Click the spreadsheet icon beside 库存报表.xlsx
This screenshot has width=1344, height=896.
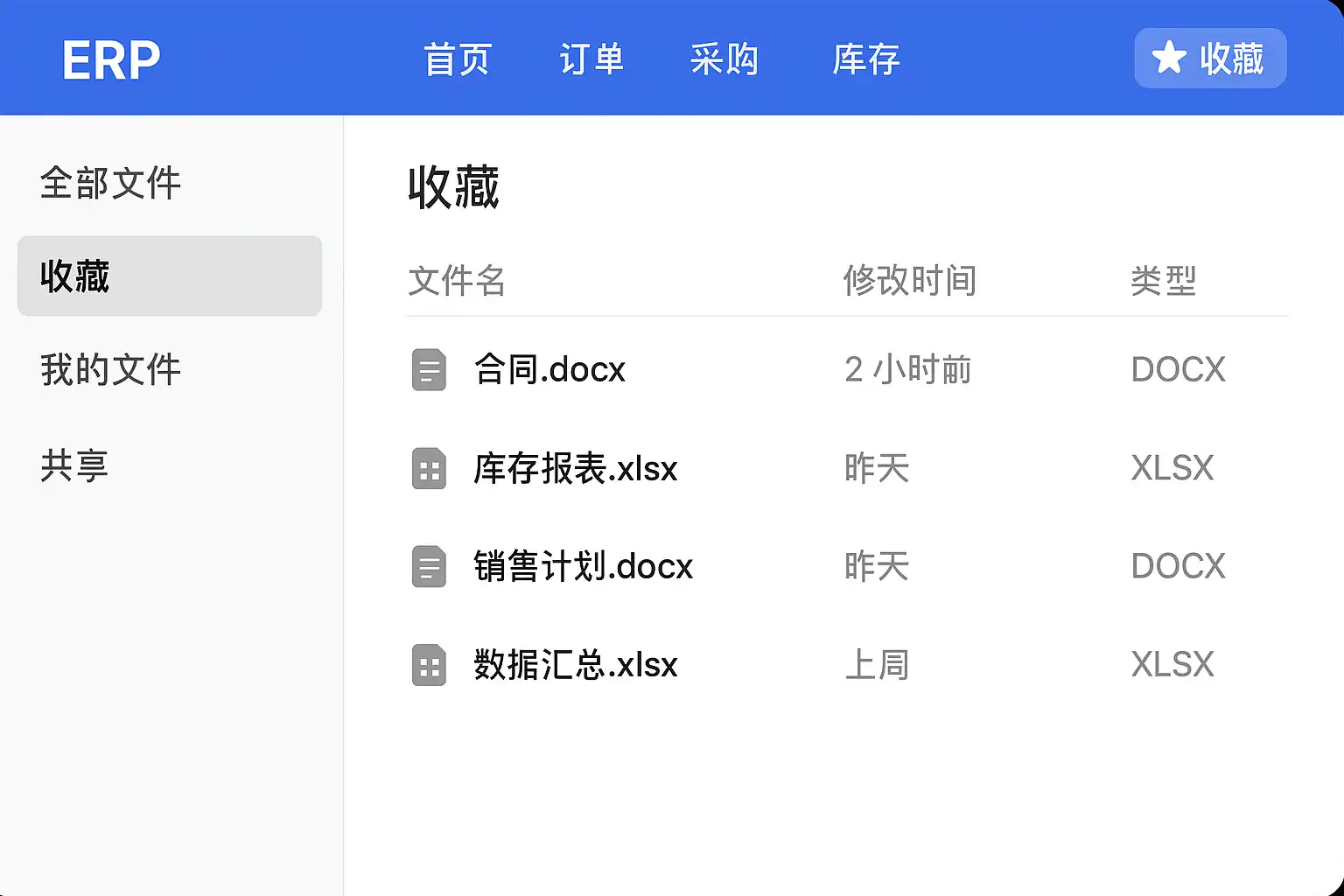click(429, 469)
